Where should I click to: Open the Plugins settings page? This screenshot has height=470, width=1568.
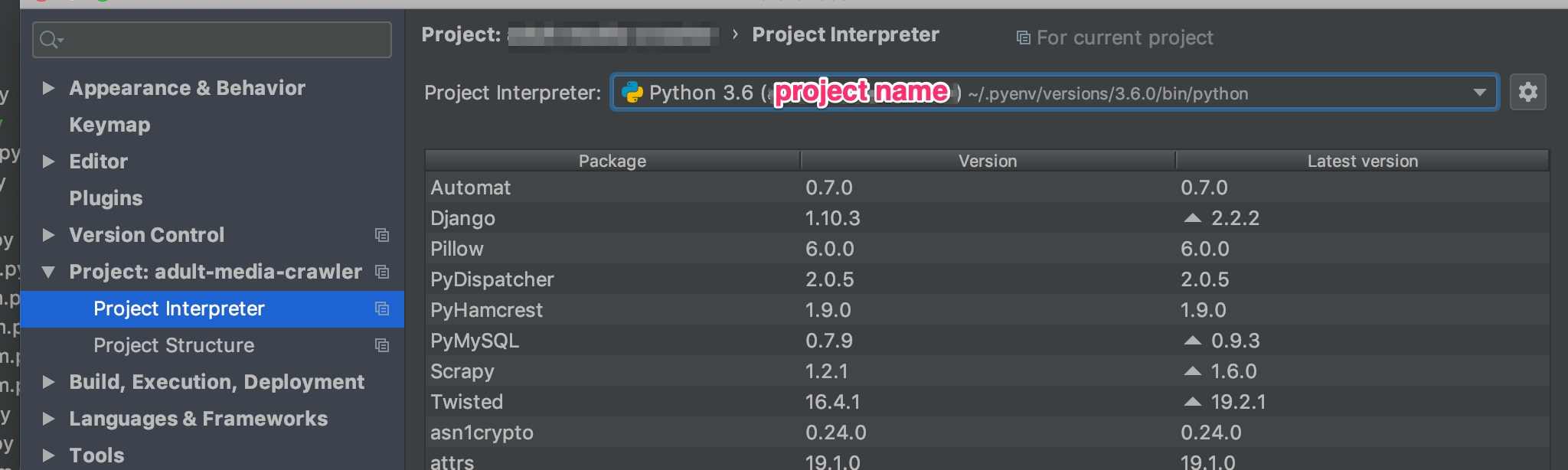(x=106, y=198)
